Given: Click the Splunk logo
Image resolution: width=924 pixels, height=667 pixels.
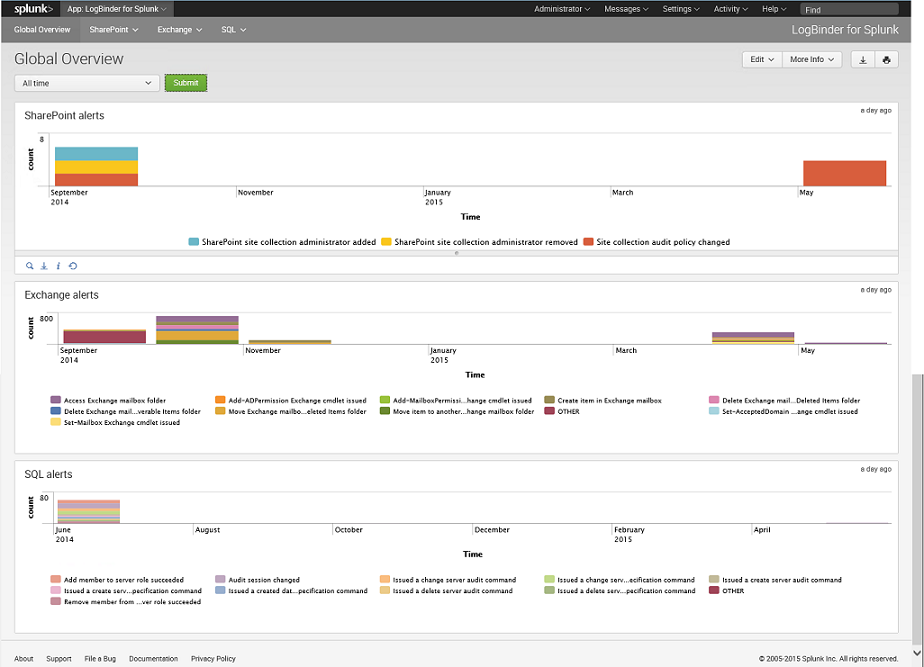Looking at the screenshot, I should [x=34, y=9].
